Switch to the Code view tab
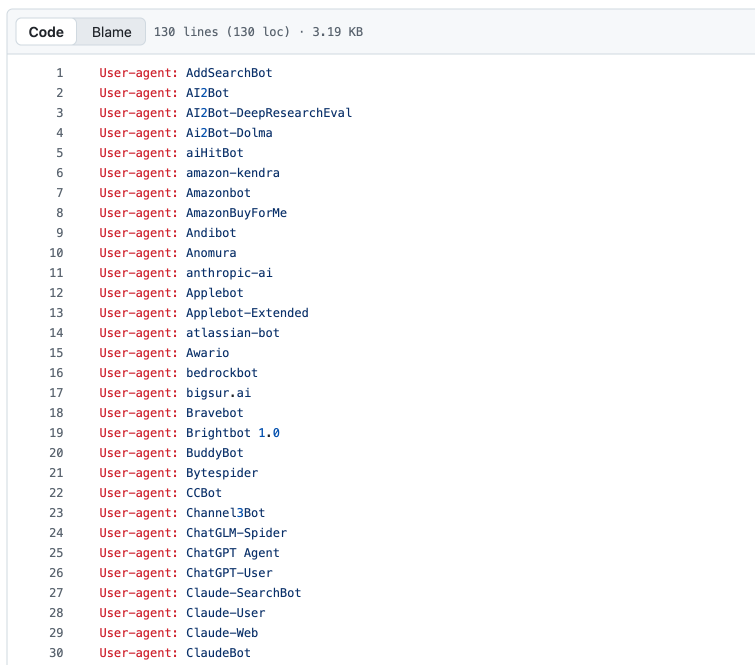This screenshot has width=755, height=665. point(46,32)
